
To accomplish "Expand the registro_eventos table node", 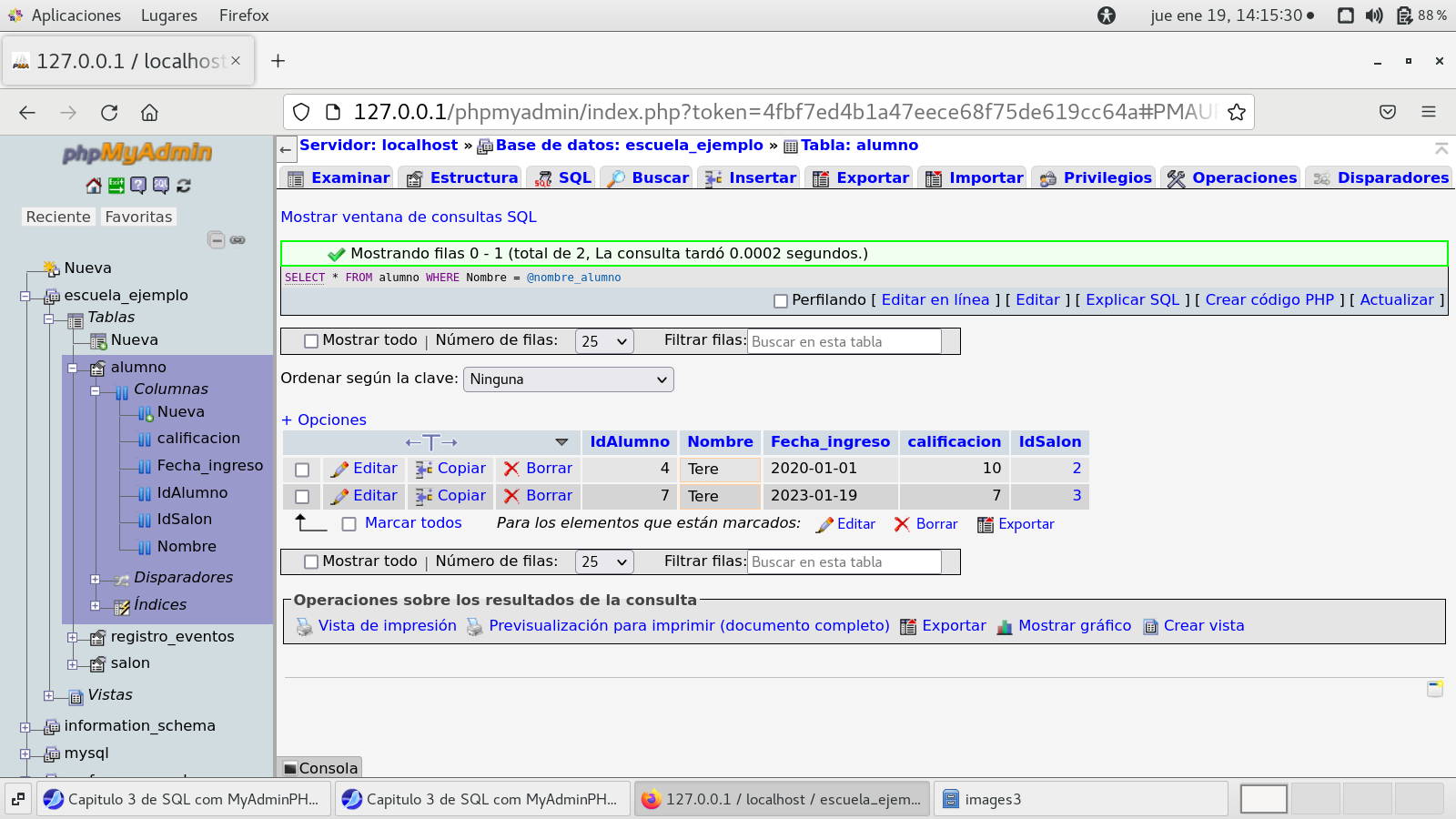I will click(73, 638).
